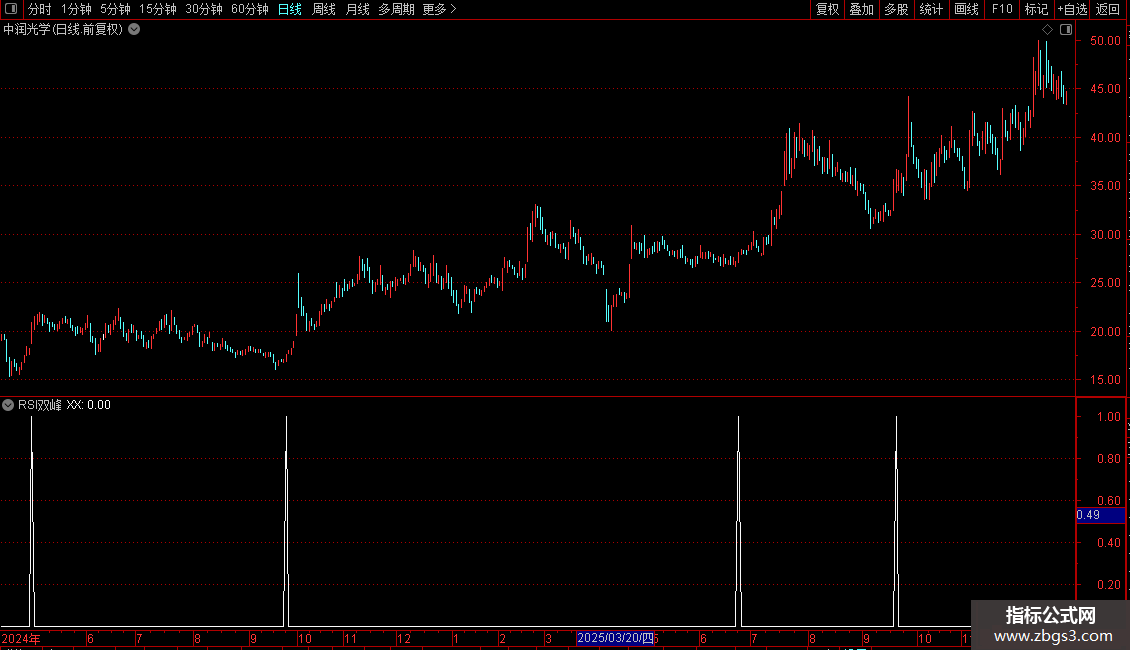Select the 60分钟 period
Image resolution: width=1130 pixels, height=650 pixels.
pyautogui.click(x=249, y=9)
